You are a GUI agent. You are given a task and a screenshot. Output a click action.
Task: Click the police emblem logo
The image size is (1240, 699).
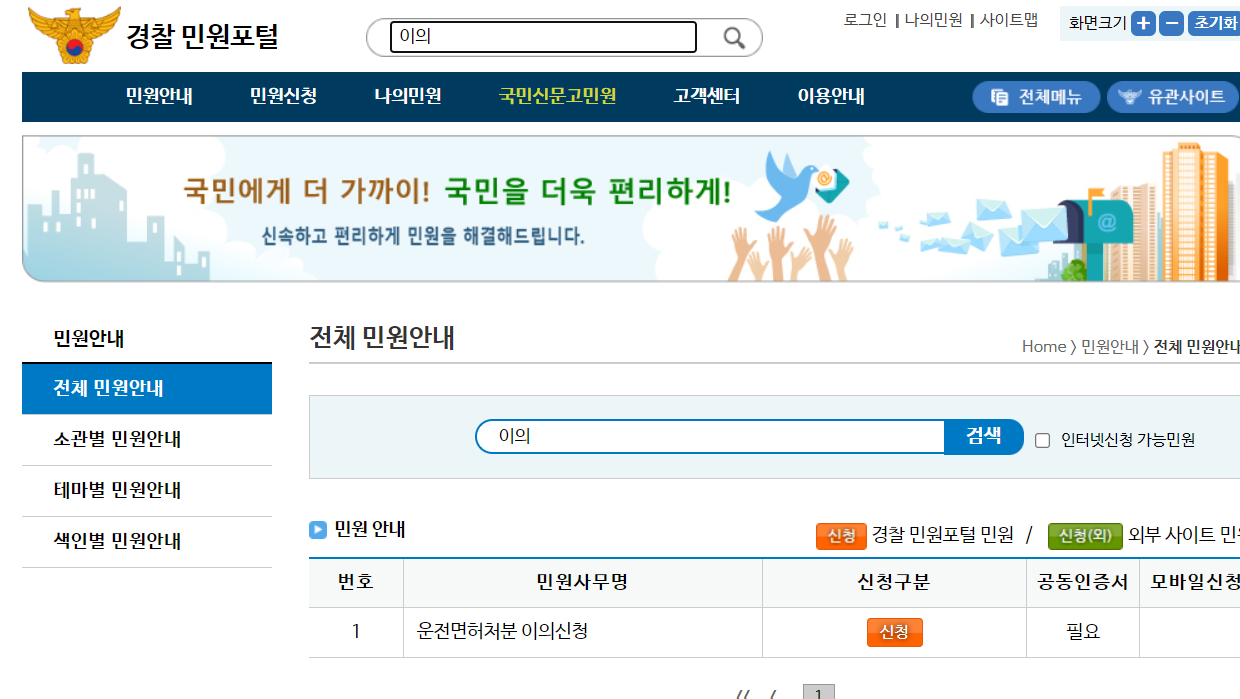[74, 36]
